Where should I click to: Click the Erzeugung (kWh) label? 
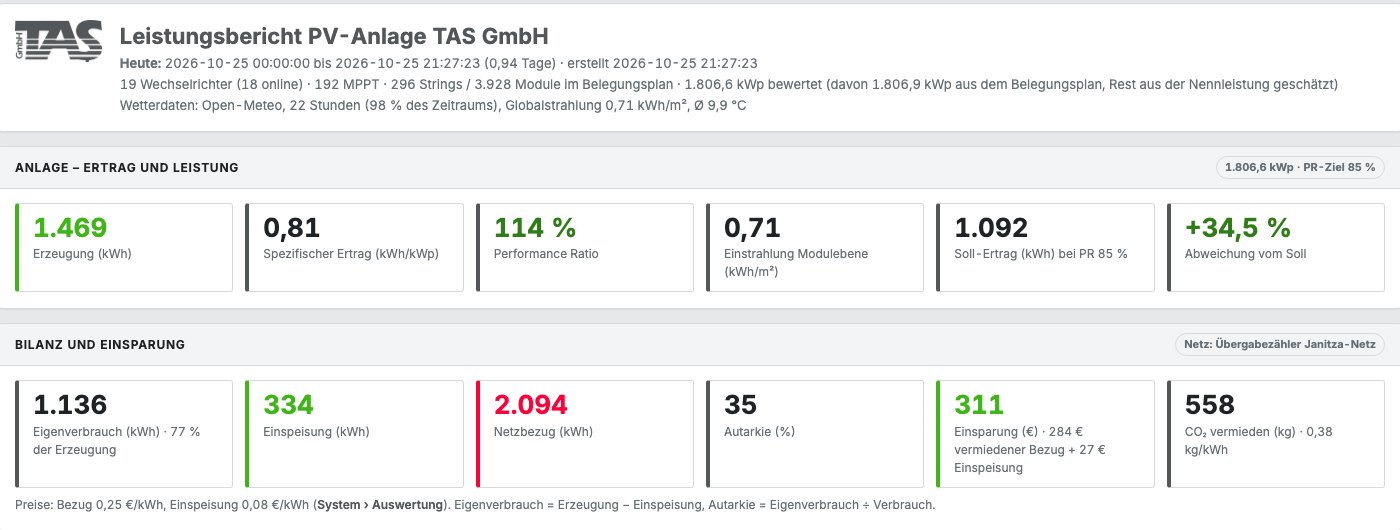pyautogui.click(x=83, y=254)
